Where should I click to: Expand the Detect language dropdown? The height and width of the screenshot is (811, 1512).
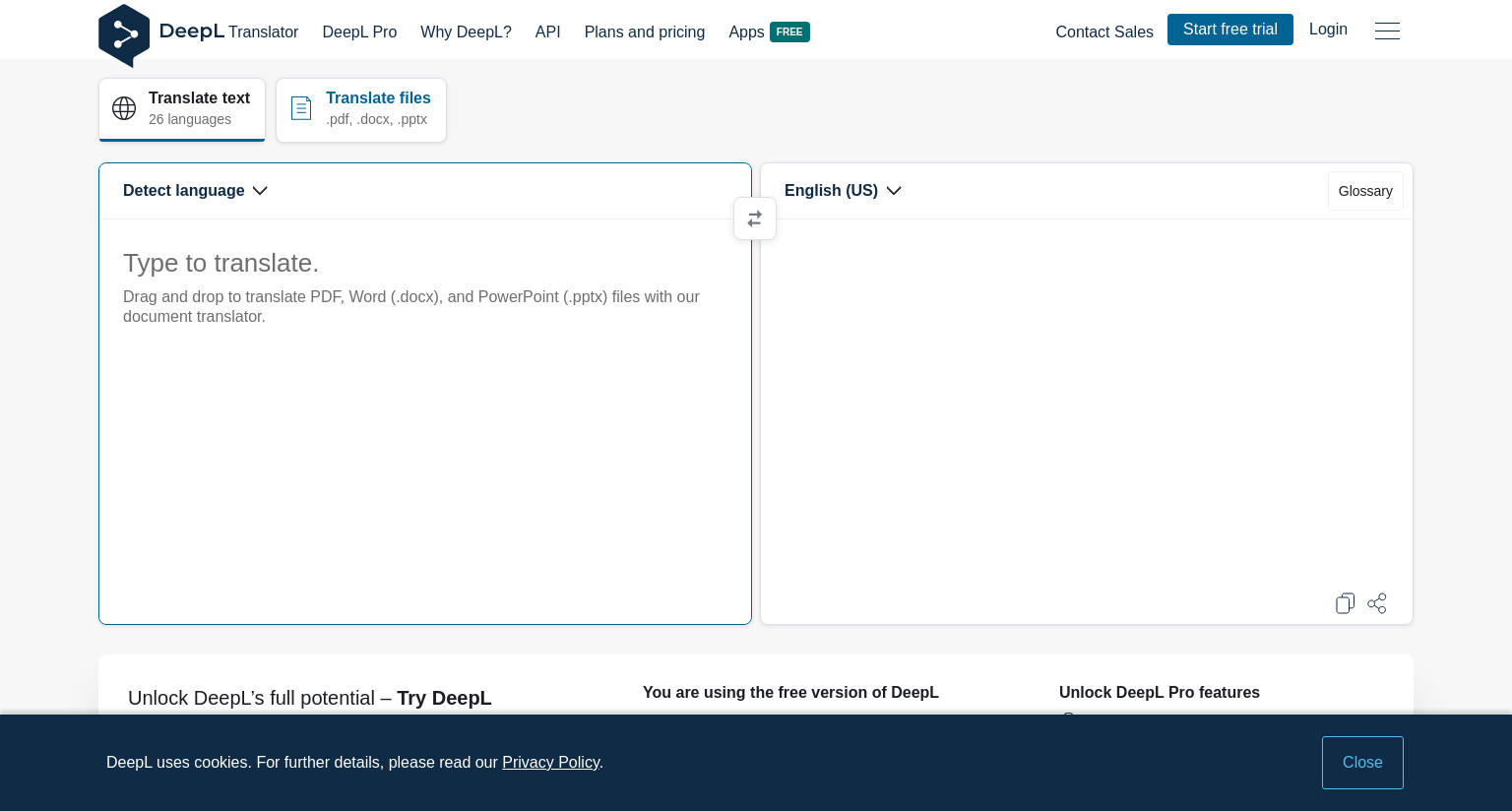pyautogui.click(x=195, y=191)
